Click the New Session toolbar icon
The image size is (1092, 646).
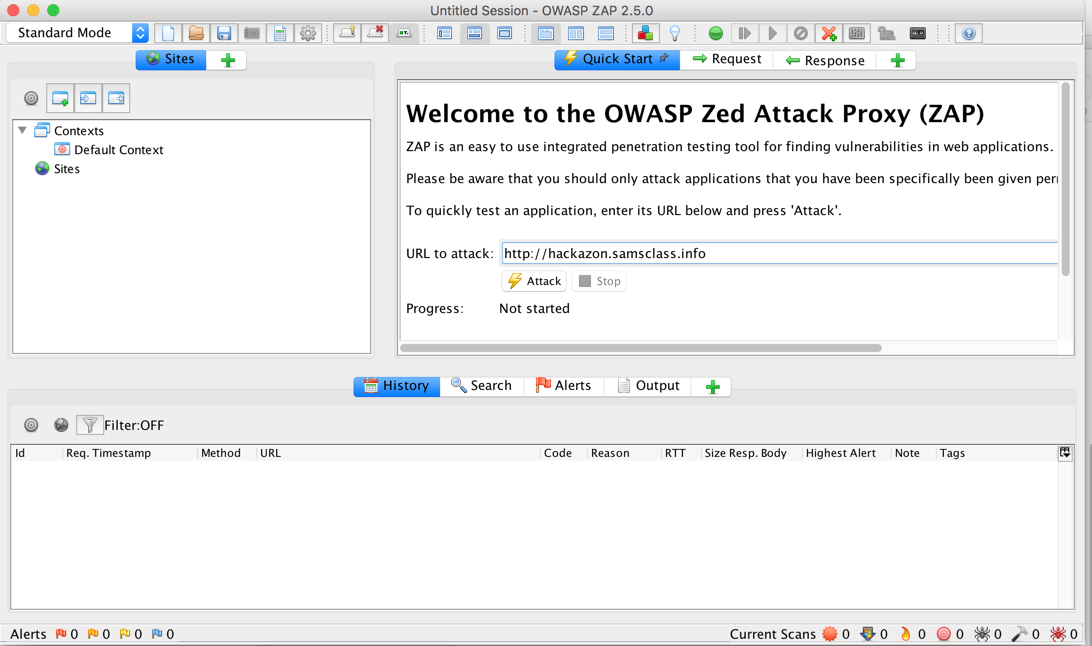167,33
